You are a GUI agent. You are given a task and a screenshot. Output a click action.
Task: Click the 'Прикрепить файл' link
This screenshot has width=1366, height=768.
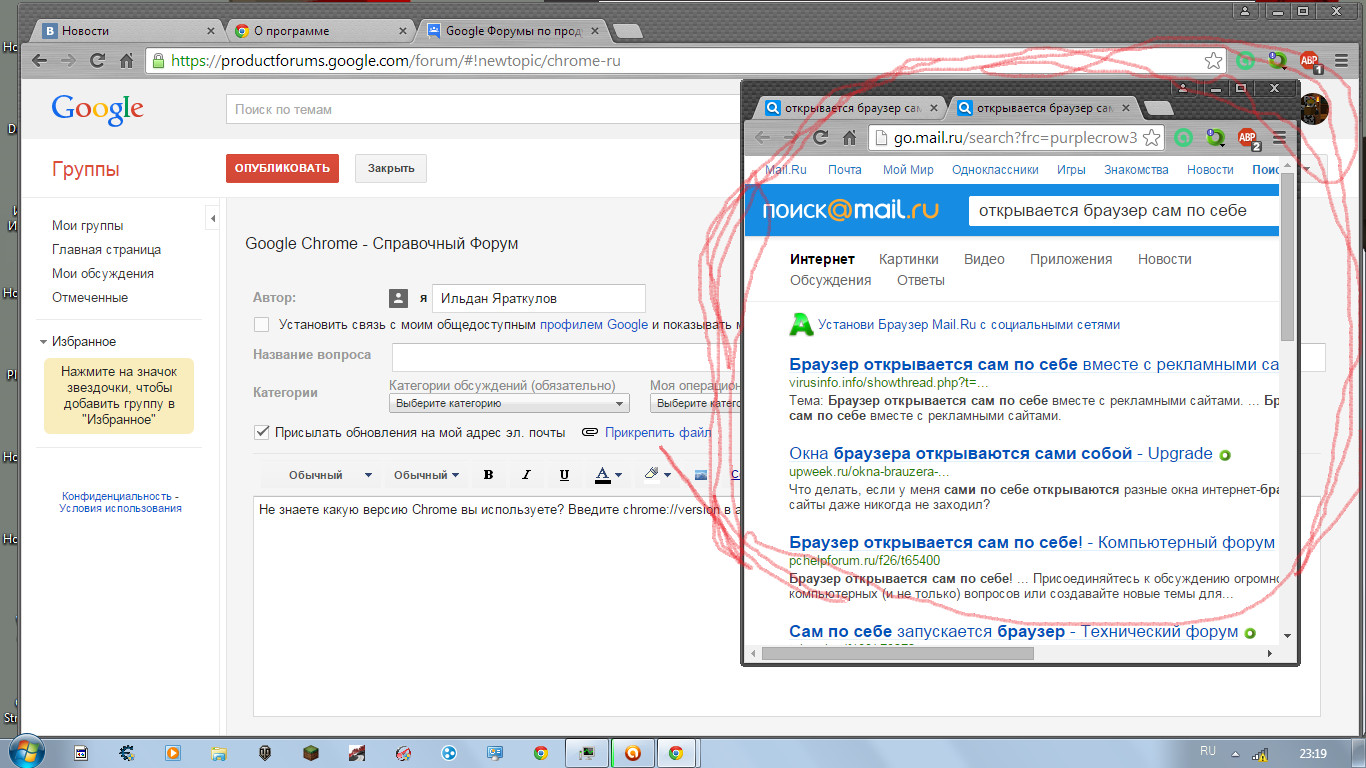(x=658, y=432)
